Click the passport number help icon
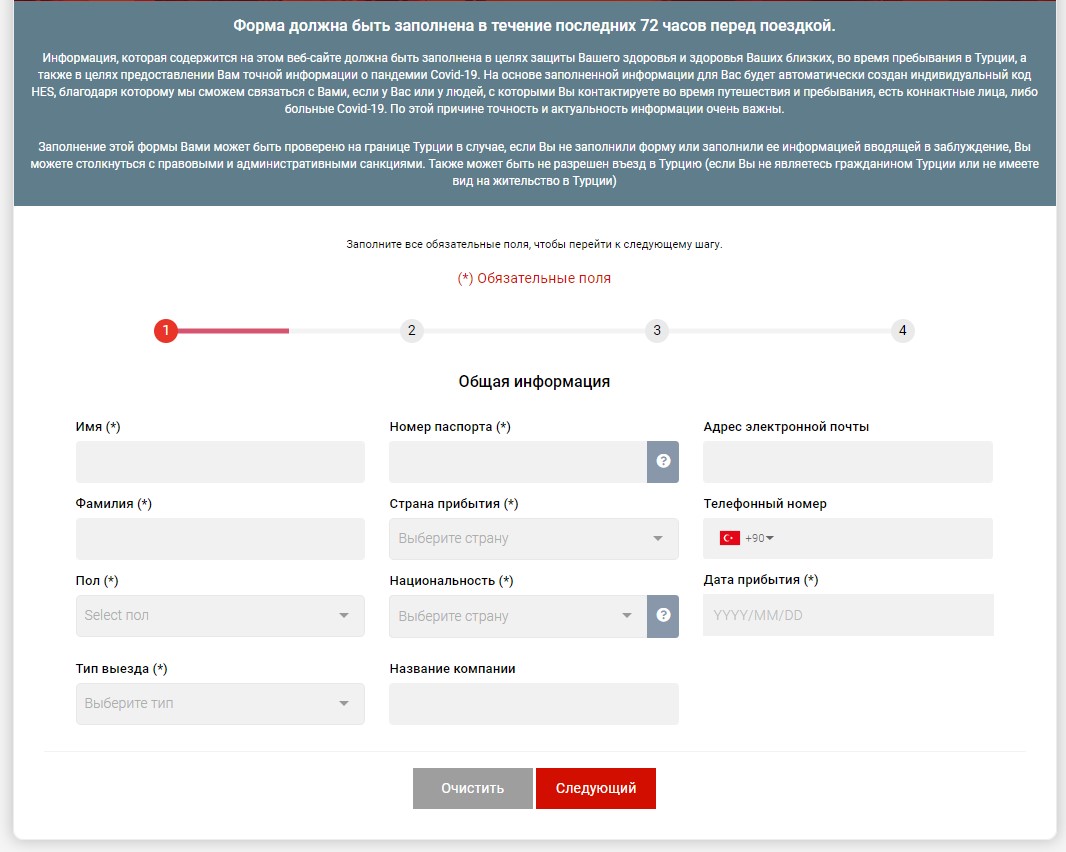 (662, 462)
